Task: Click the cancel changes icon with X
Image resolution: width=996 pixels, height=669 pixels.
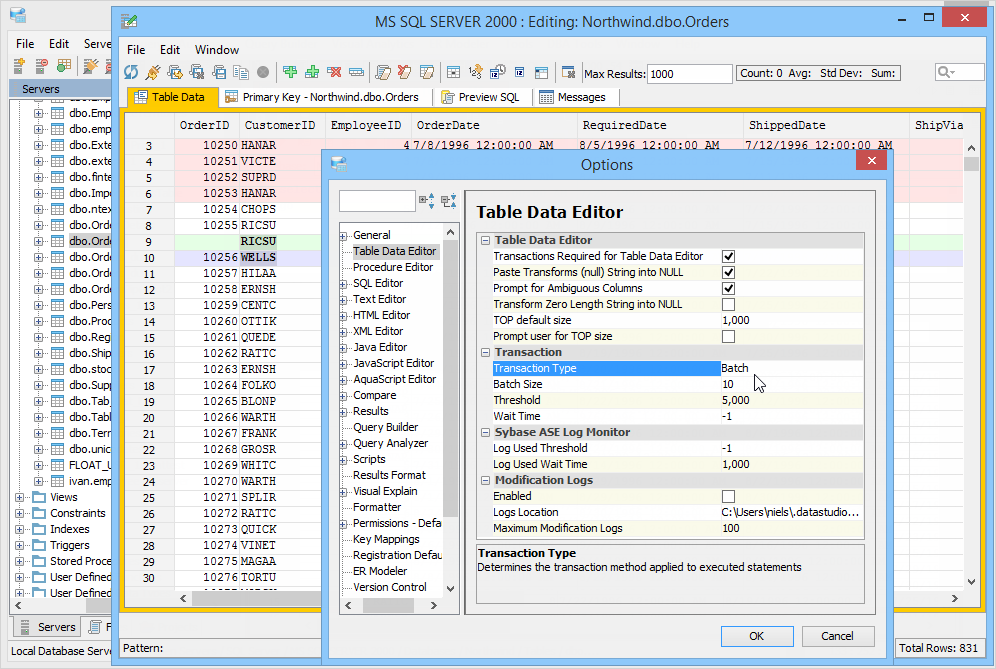Action: coord(197,72)
